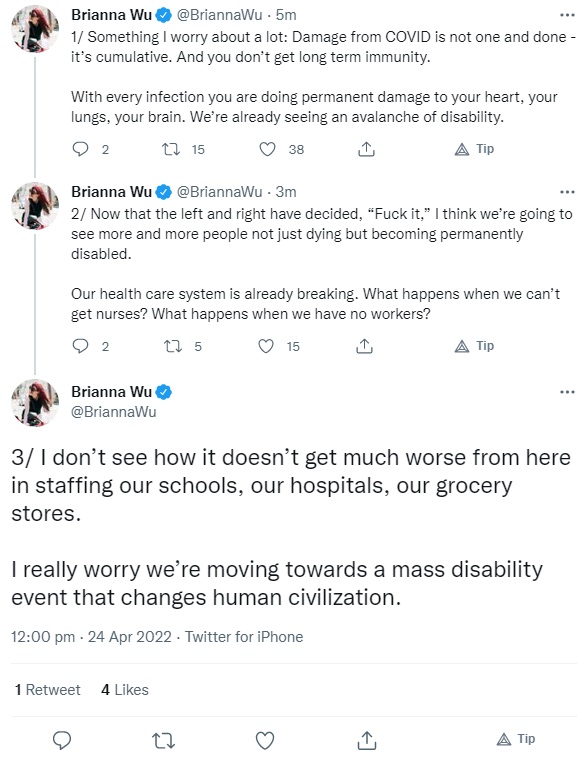588x757 pixels.
Task: View the 1 Retweet list
Action: pyautogui.click(x=47, y=689)
